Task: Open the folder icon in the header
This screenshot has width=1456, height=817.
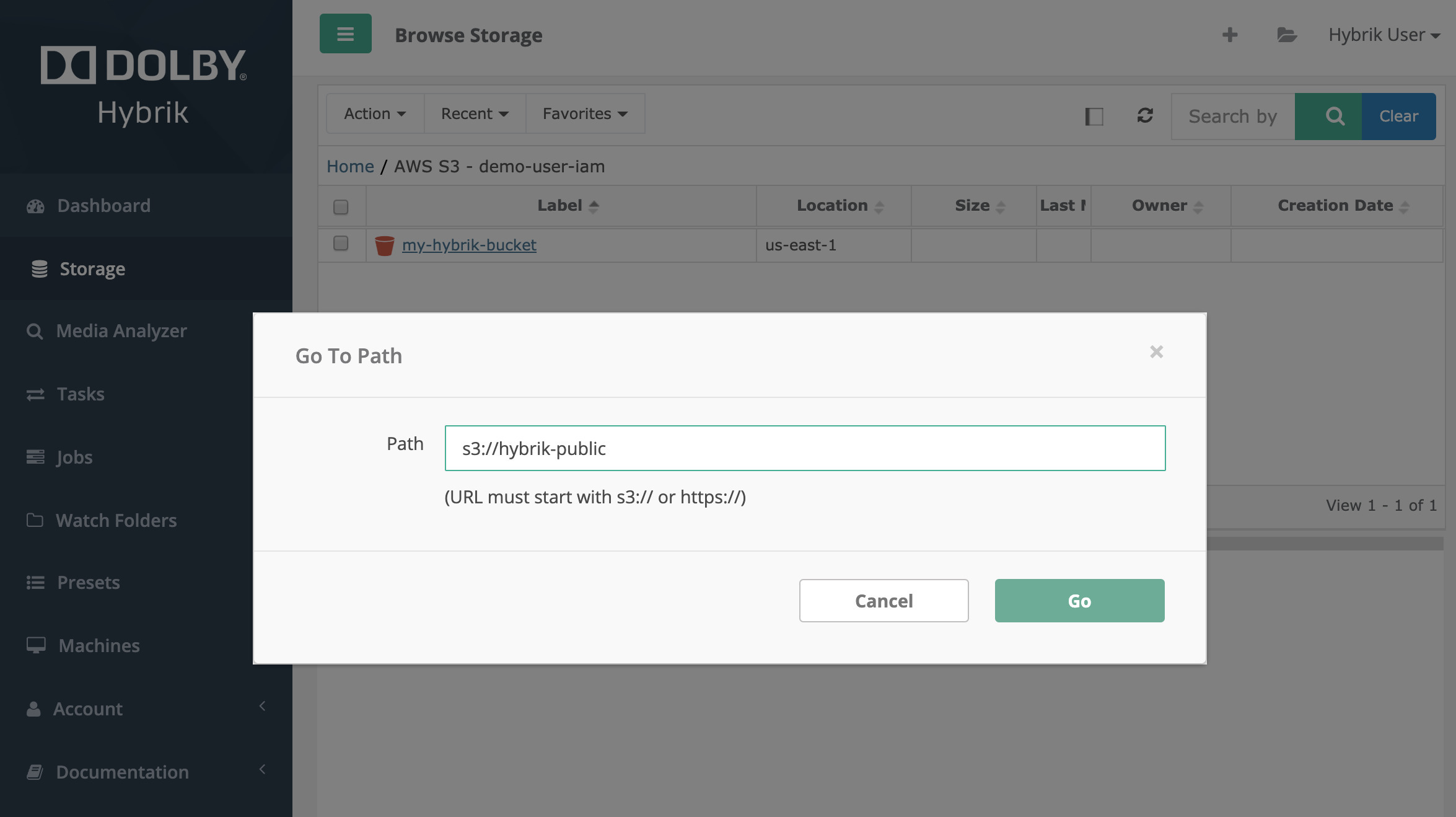Action: click(x=1287, y=35)
